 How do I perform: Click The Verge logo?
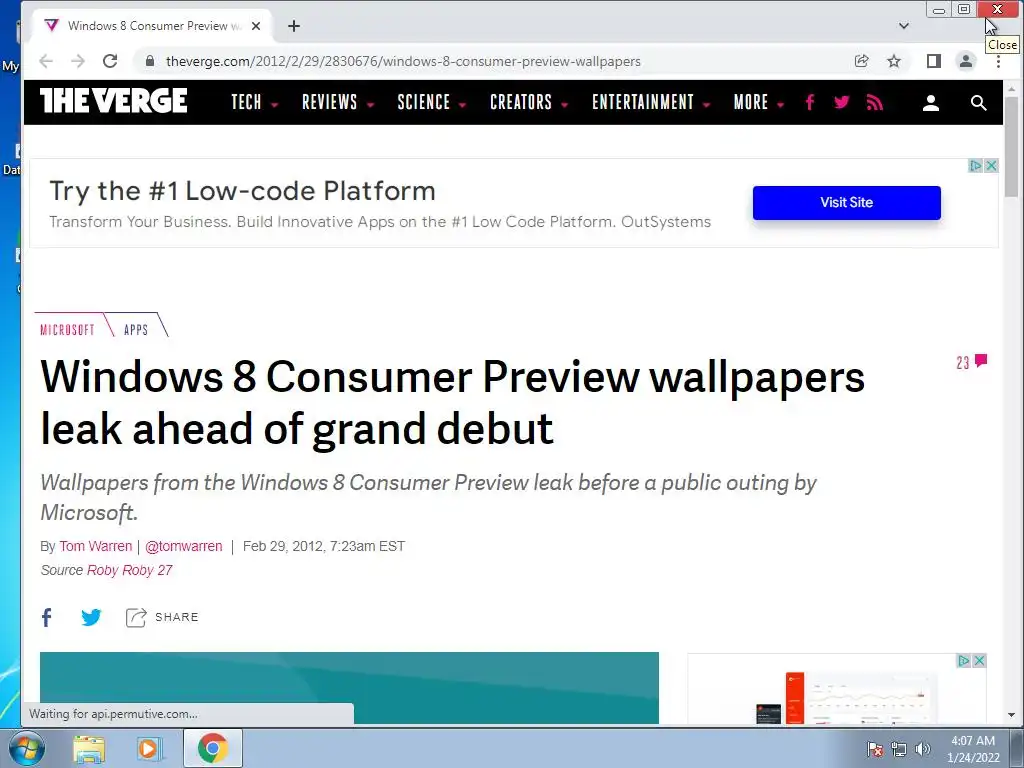pos(114,101)
